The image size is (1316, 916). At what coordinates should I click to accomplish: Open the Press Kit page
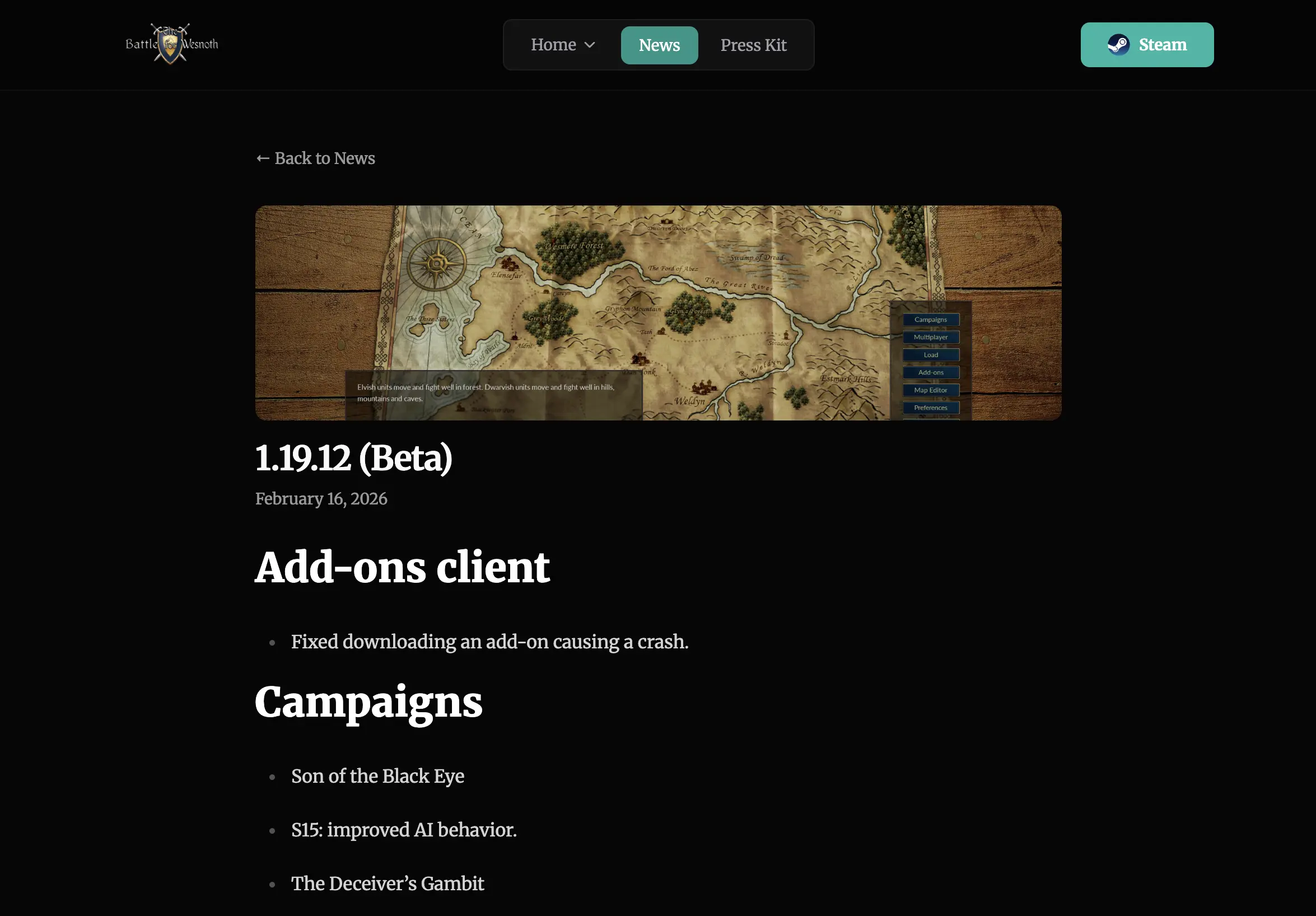(753, 45)
